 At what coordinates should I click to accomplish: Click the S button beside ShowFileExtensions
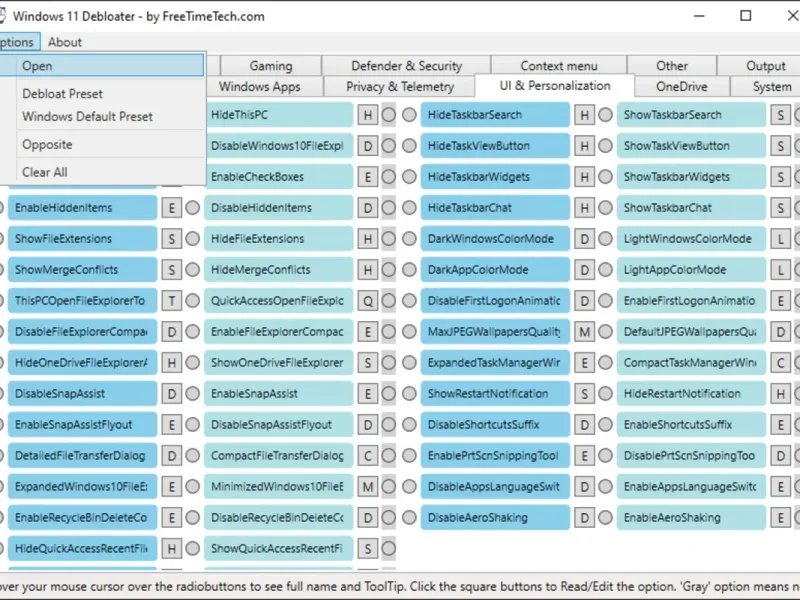[x=171, y=239]
